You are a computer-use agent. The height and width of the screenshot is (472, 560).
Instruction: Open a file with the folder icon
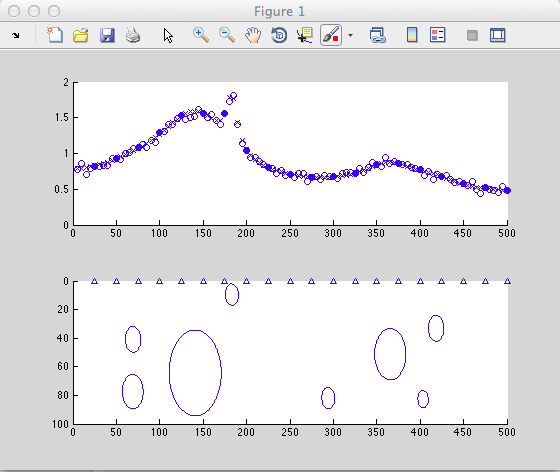tap(81, 35)
